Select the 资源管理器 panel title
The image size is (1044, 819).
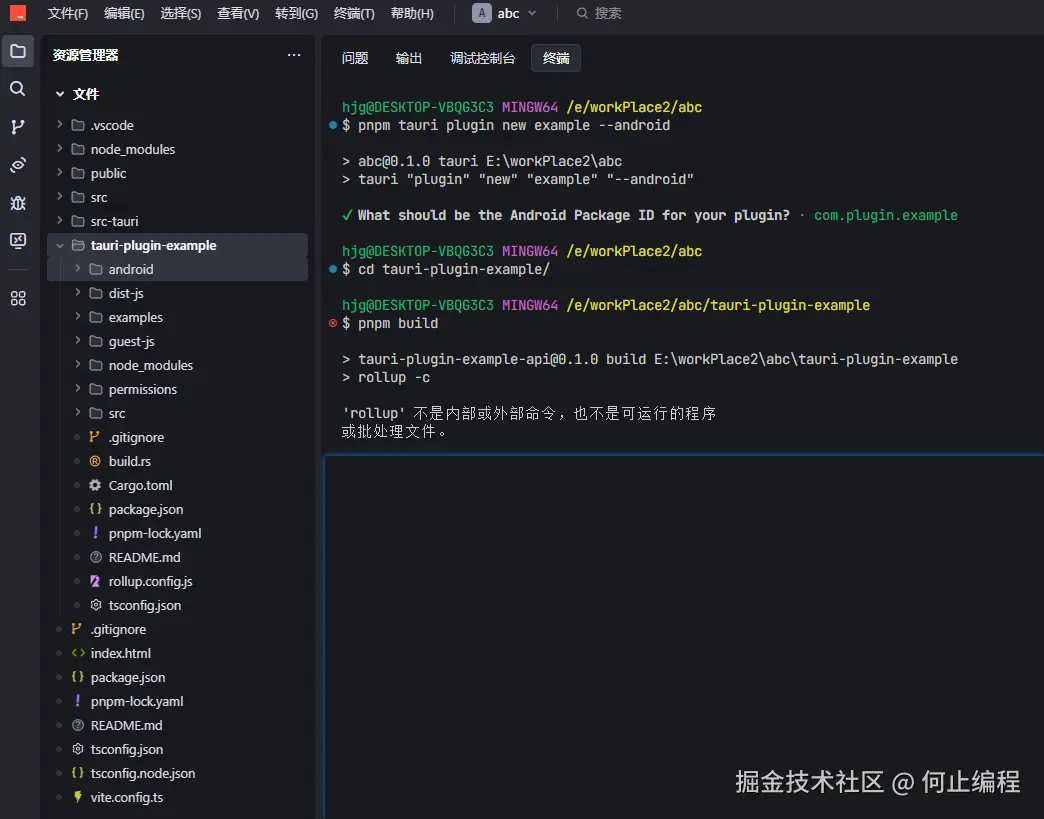click(x=85, y=55)
